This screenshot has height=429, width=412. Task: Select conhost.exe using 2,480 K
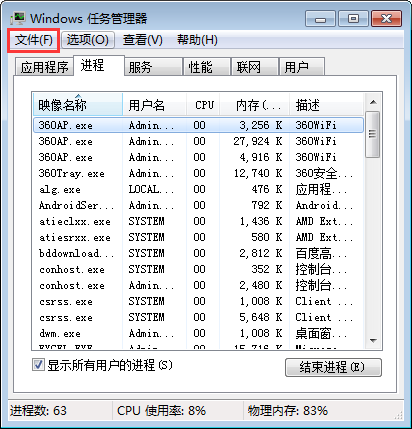198,285
